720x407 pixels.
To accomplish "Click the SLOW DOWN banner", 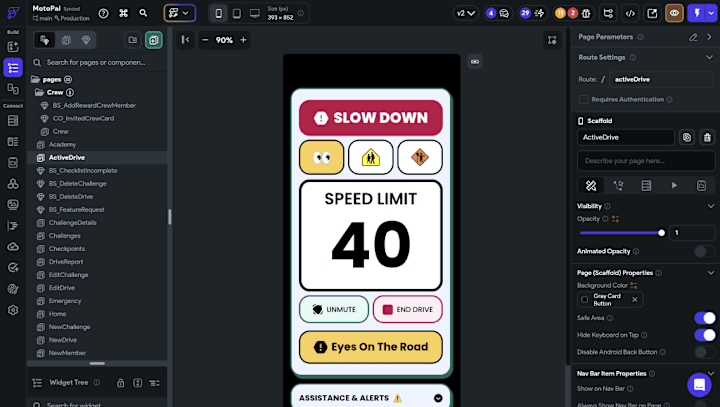I will (371, 118).
